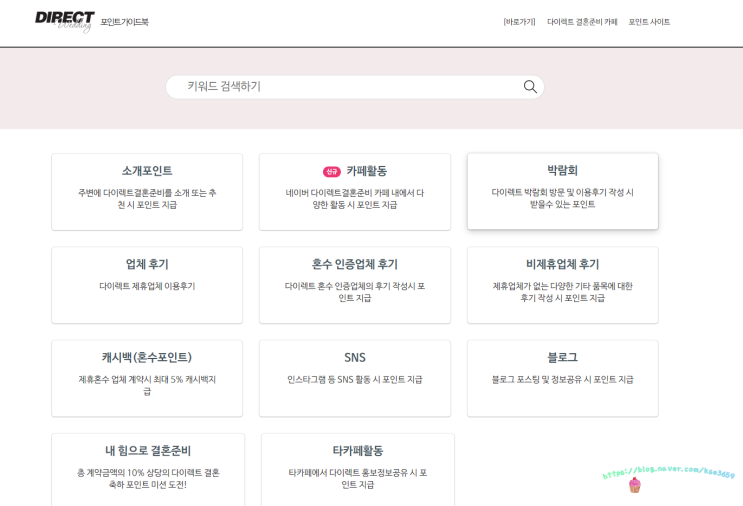
Task: Open the 다이렉트 결혼준비 카페 link
Action: [582, 22]
